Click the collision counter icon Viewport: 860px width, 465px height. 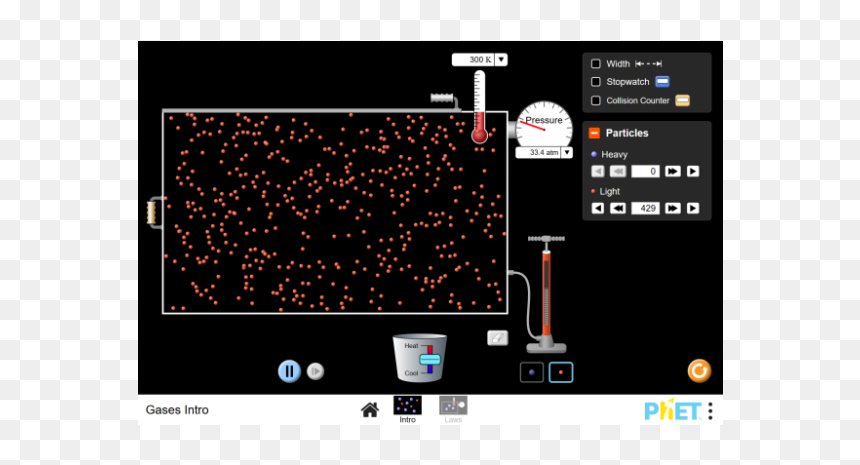click(x=682, y=100)
